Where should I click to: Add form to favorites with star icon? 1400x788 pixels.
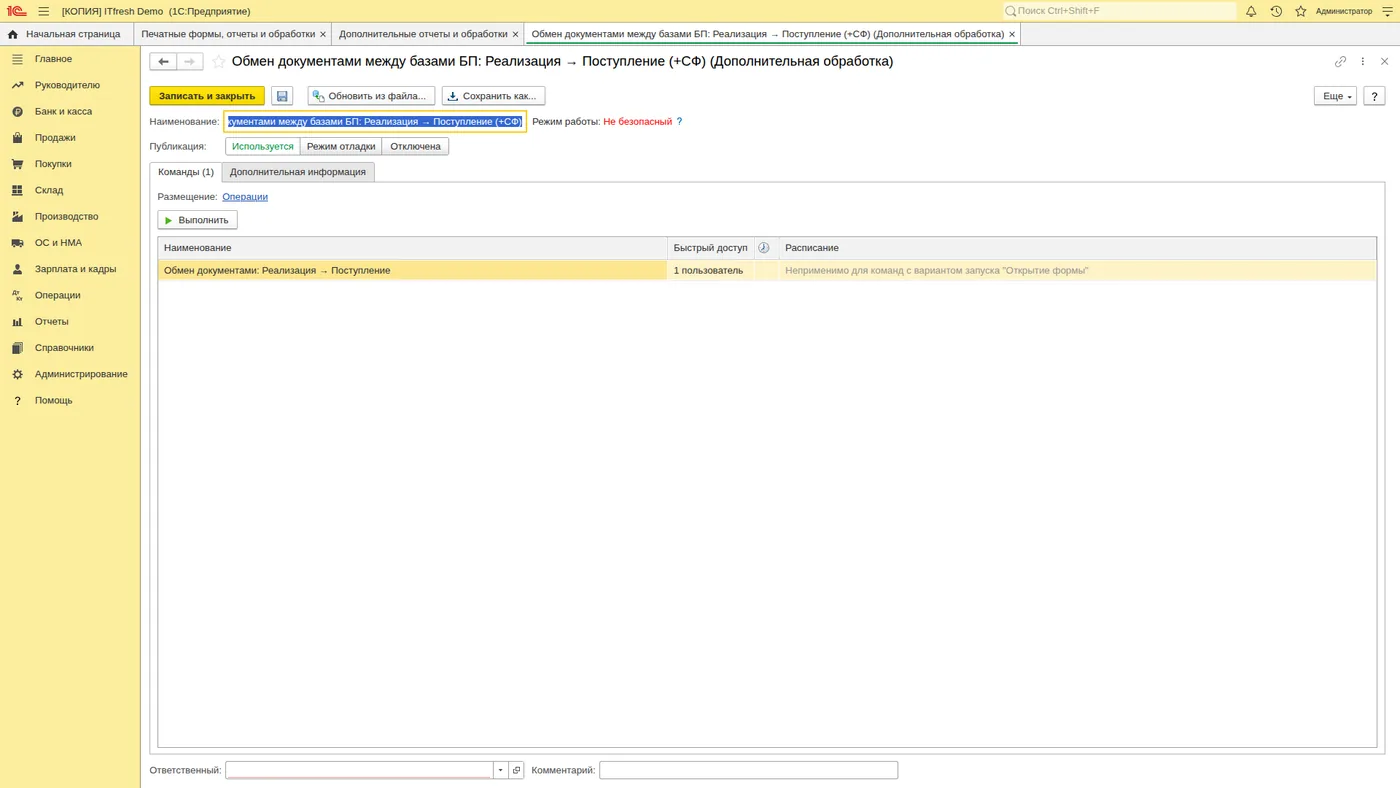tap(219, 62)
